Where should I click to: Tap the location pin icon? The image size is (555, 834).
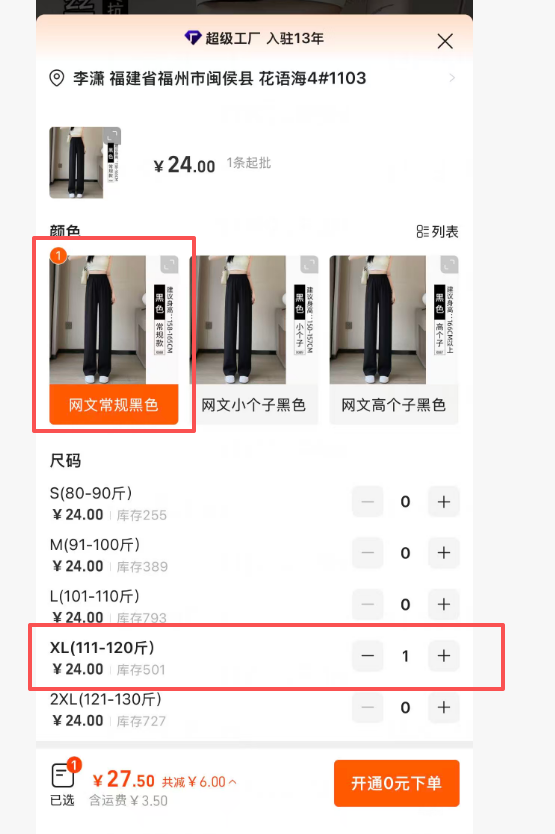[x=56, y=78]
